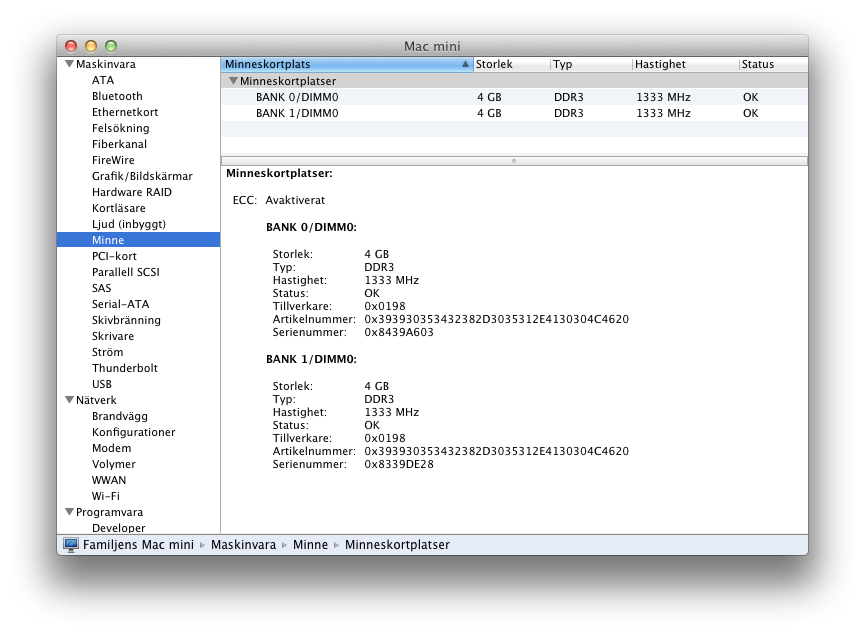Click the sort arrow in Minneskortplats header

click(466, 64)
